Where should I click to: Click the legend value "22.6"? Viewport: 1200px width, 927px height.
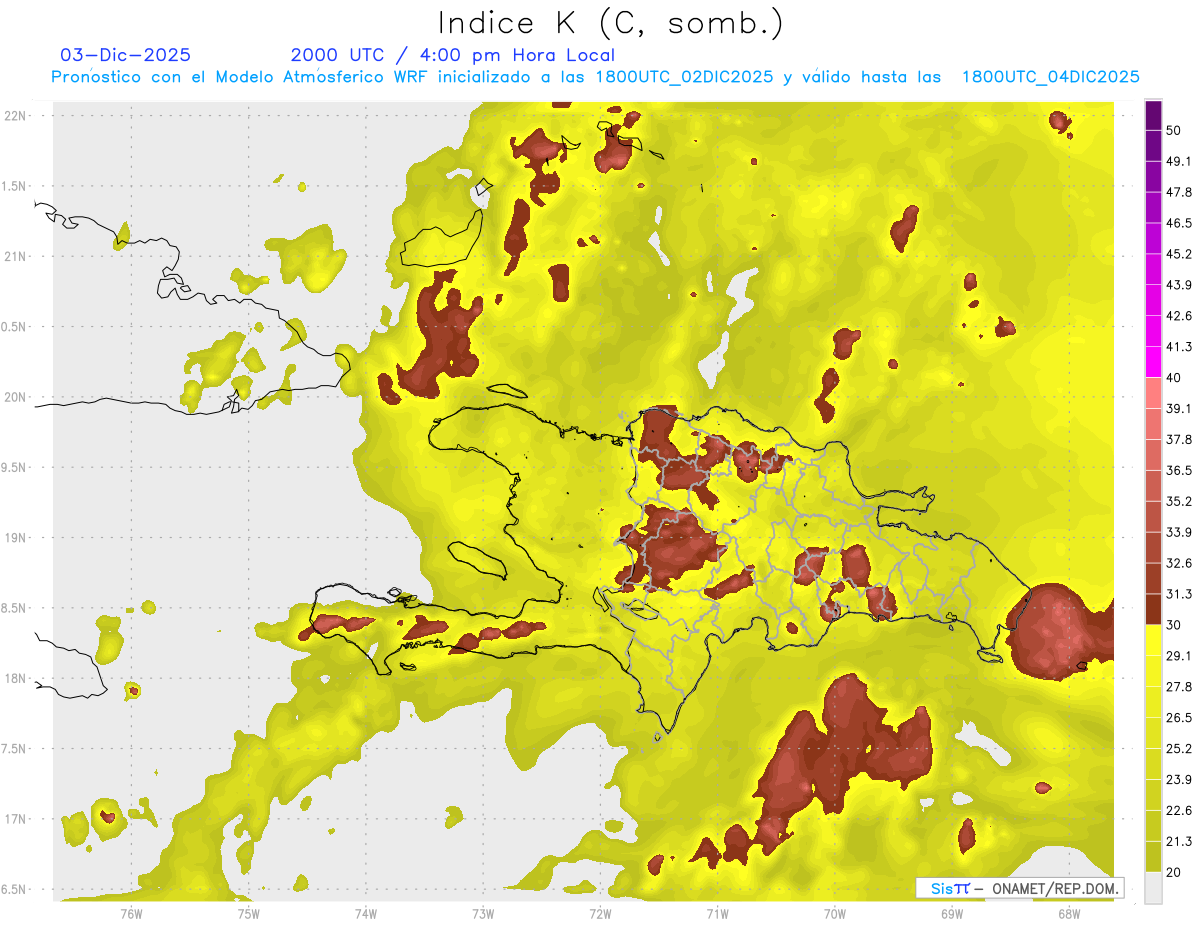[x=1179, y=811]
